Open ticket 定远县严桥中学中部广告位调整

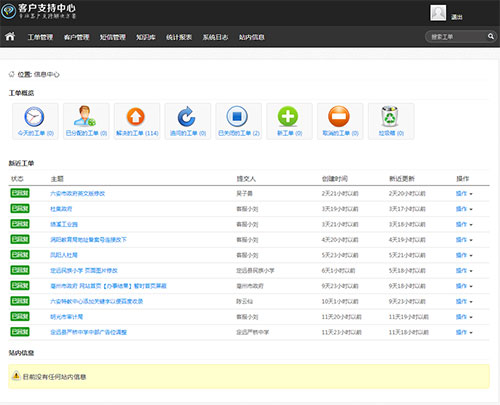[x=88, y=332]
